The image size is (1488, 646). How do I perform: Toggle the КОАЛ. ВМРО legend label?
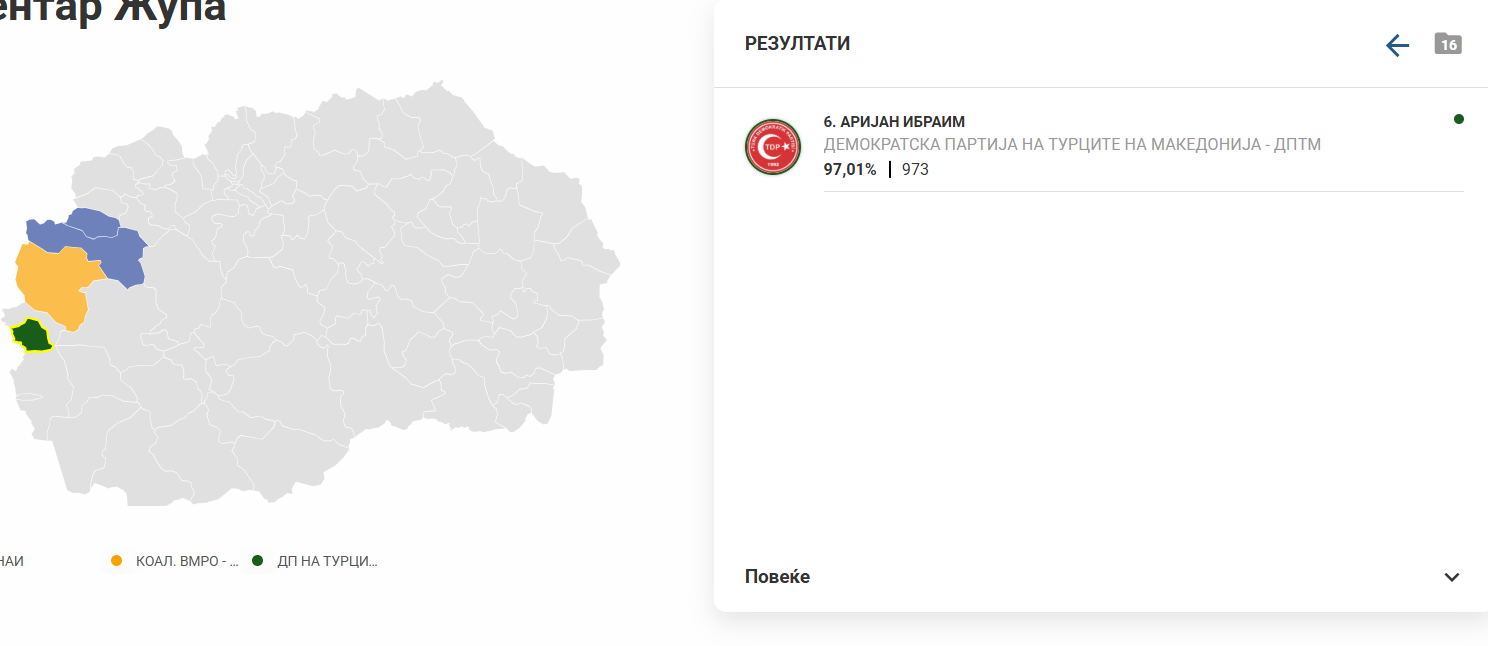(187, 561)
